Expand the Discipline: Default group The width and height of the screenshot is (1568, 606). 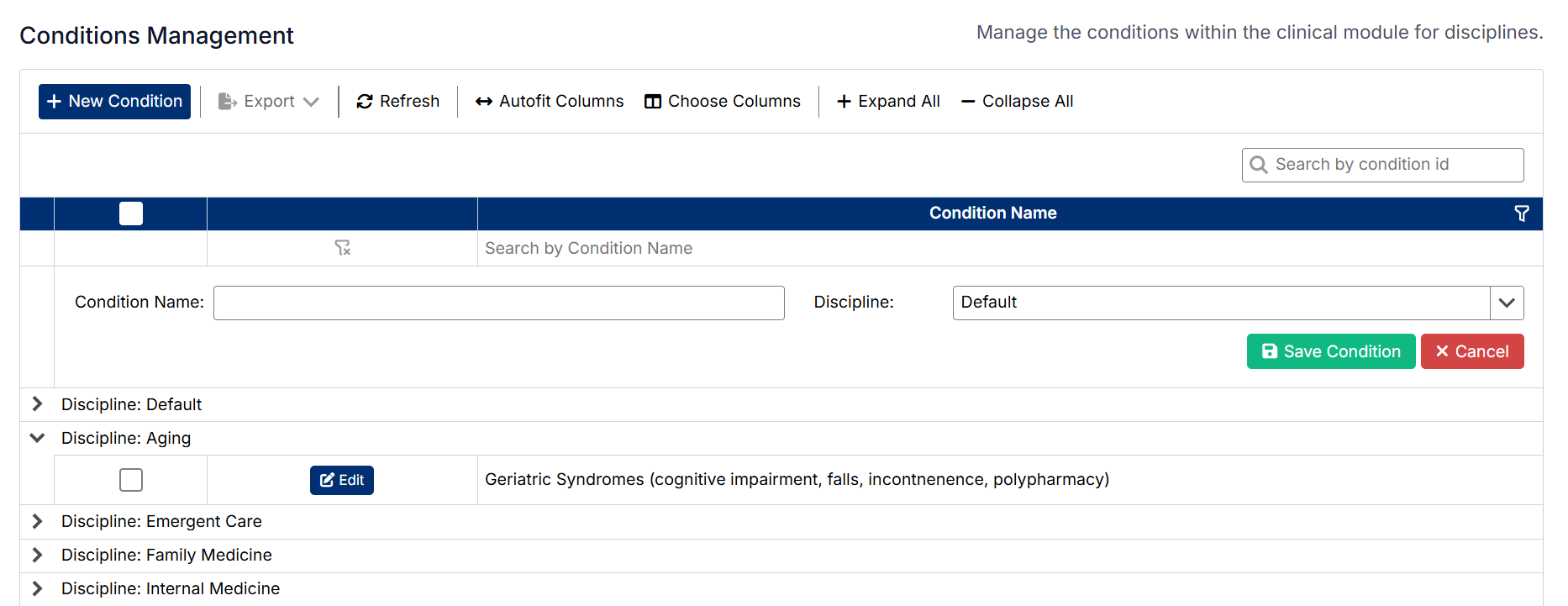37,404
